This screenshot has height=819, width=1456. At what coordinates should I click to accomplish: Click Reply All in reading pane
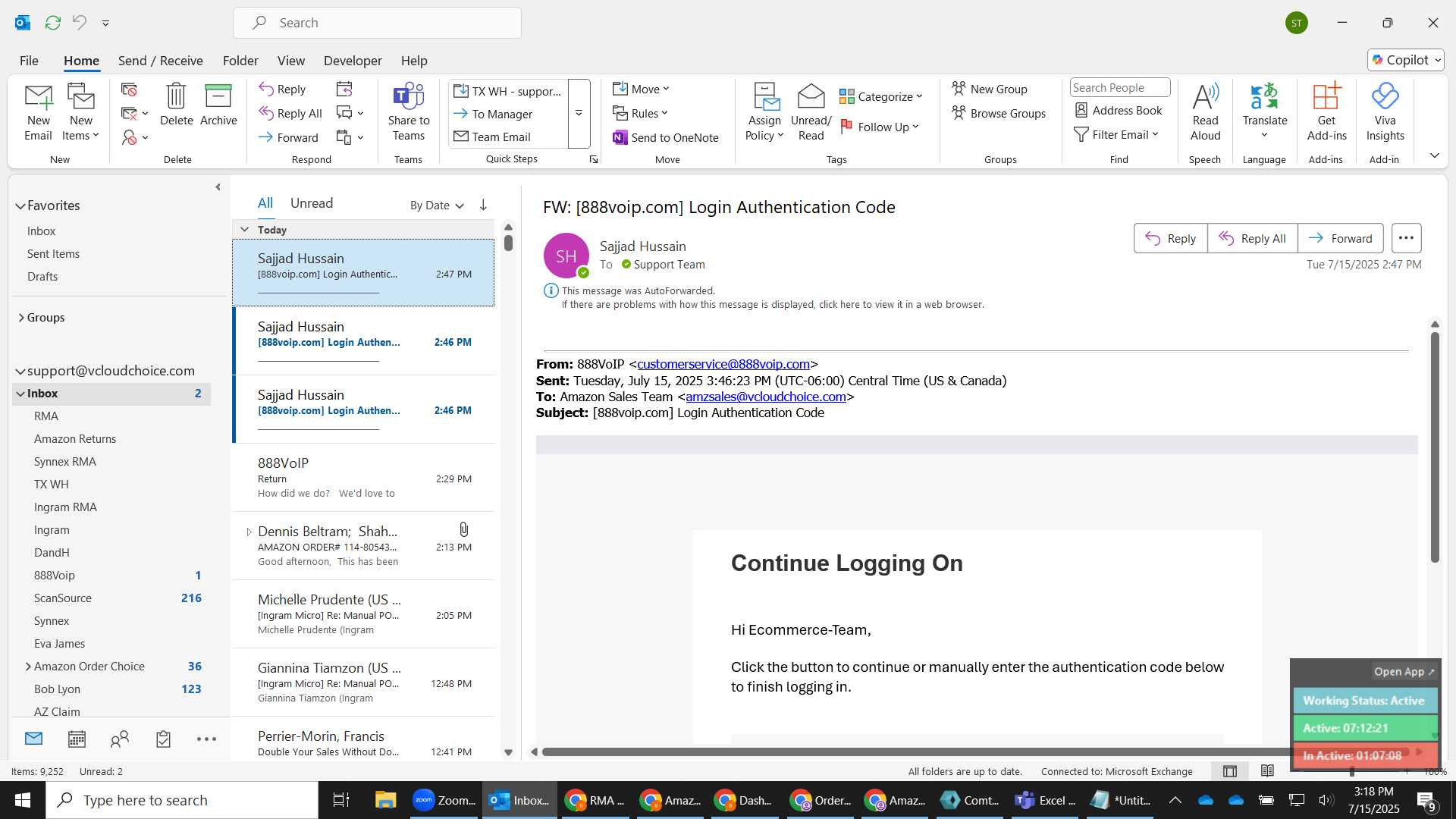point(1252,238)
